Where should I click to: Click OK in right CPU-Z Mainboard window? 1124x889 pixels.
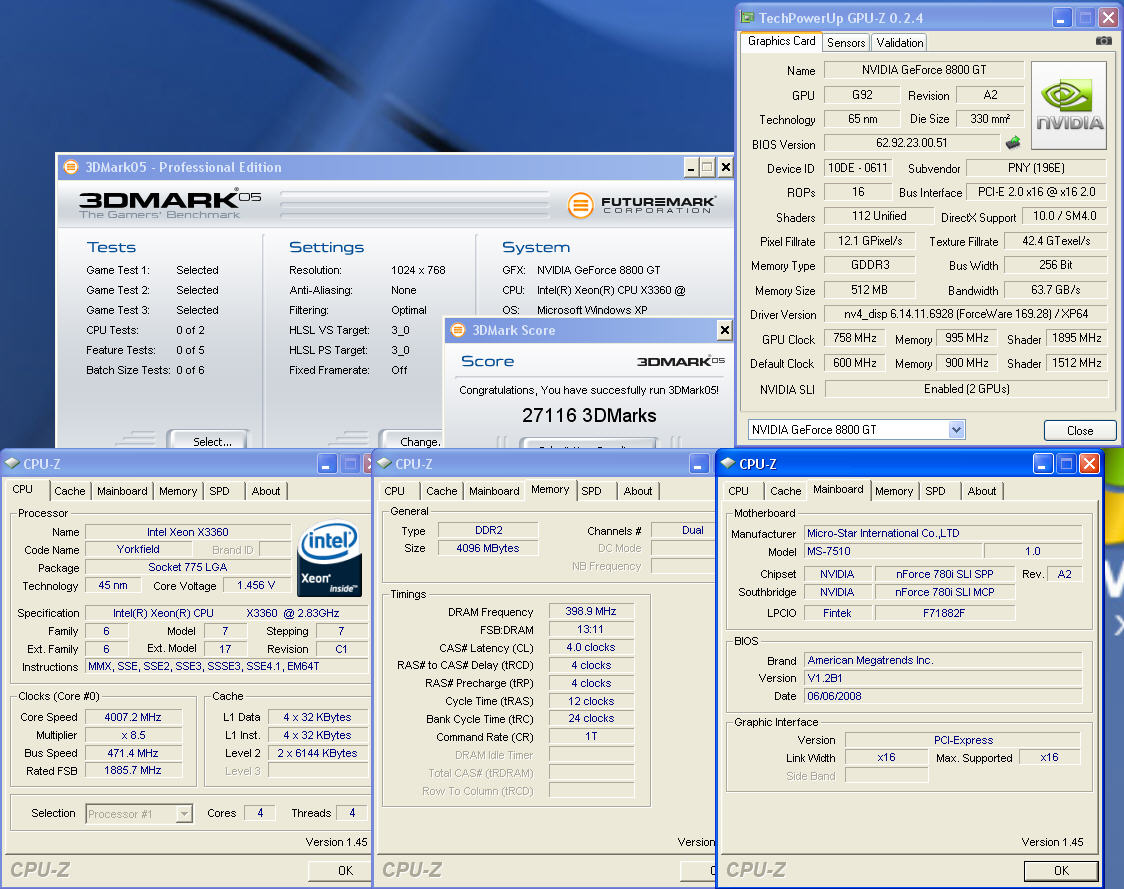click(1061, 870)
